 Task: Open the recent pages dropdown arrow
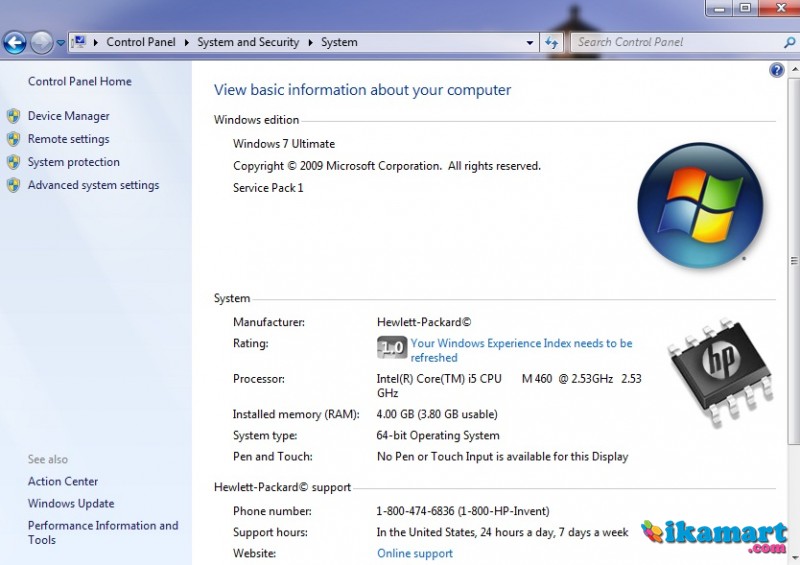(x=61, y=43)
